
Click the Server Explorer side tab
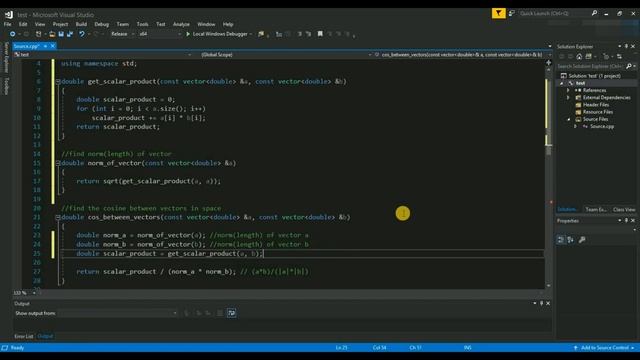[6, 57]
